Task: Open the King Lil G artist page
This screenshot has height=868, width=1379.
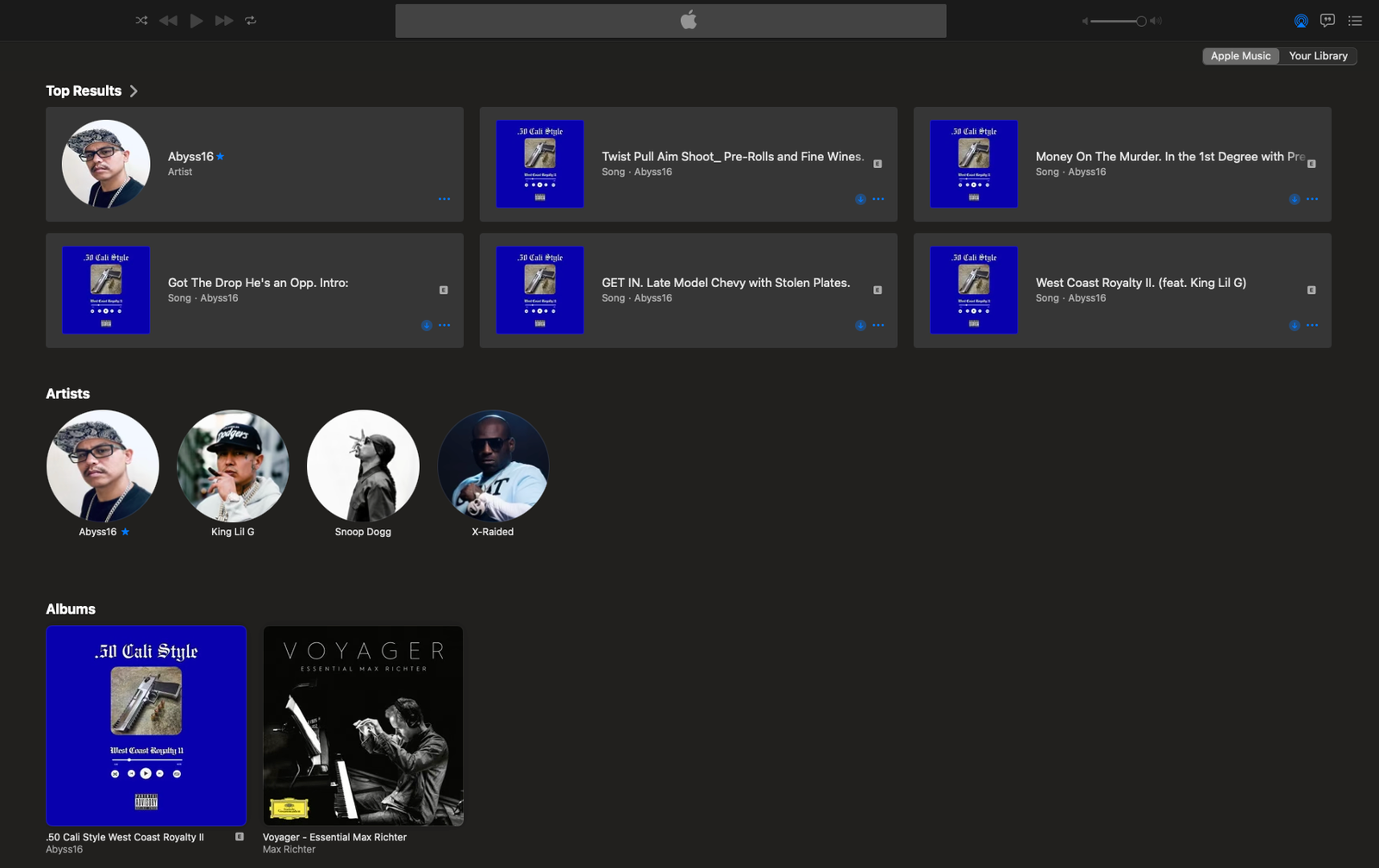Action: pyautogui.click(x=233, y=466)
